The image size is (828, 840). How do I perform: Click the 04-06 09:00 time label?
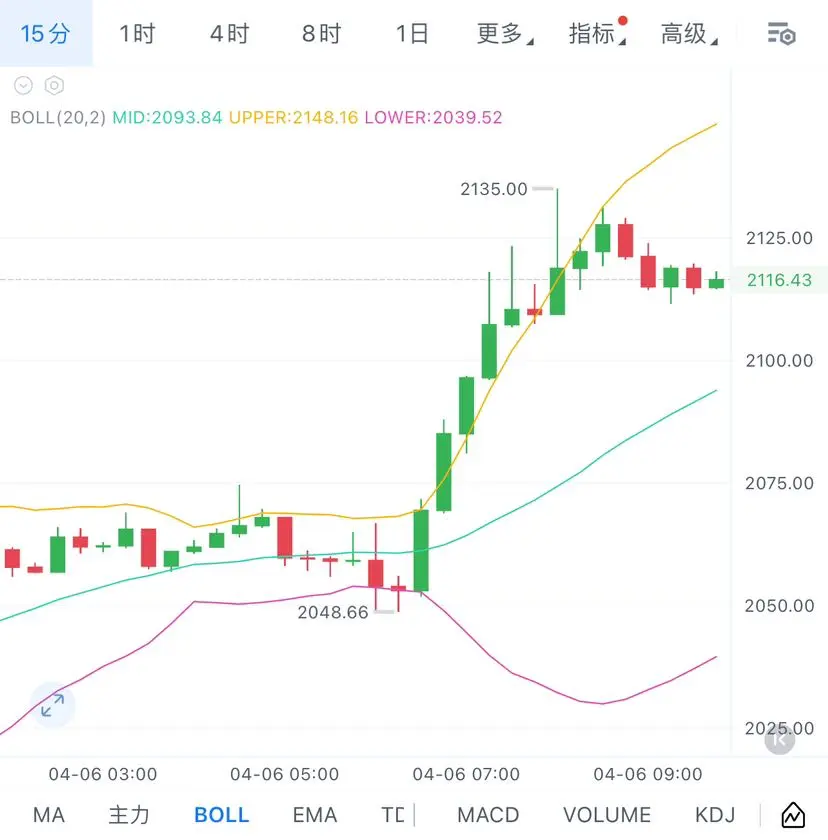(x=648, y=774)
